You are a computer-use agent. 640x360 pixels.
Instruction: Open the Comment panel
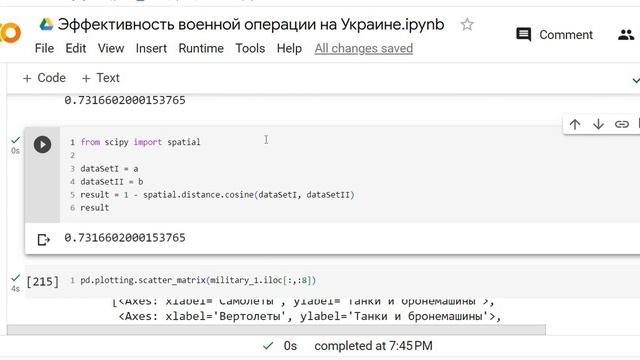554,35
